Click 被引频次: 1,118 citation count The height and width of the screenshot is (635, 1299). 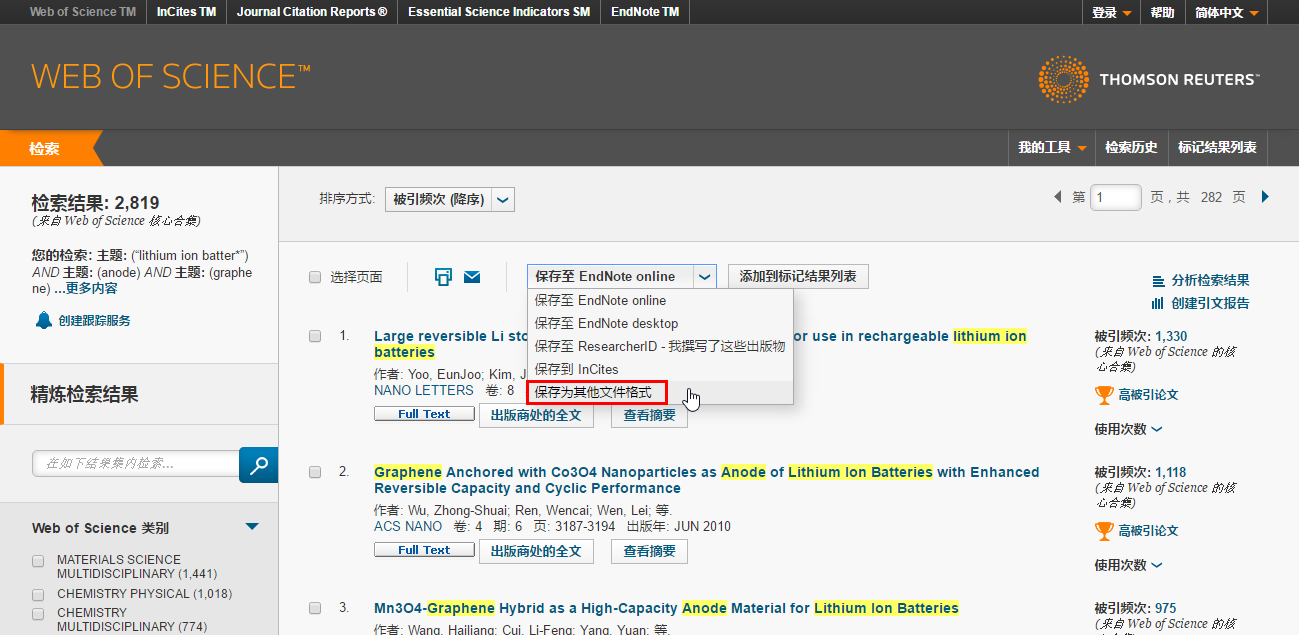(x=1140, y=472)
